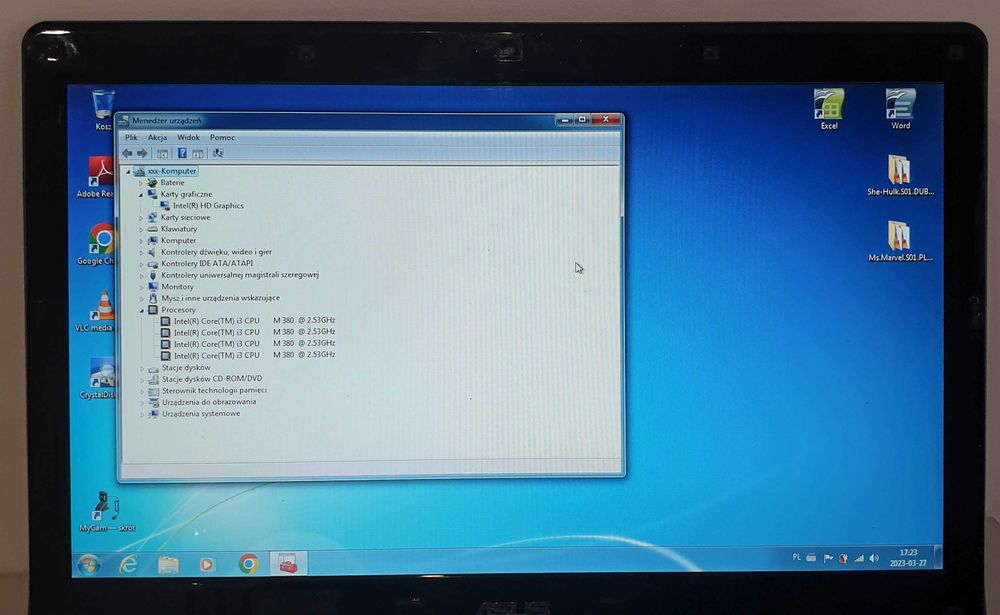Image resolution: width=1000 pixels, height=615 pixels.
Task: Select the Komputer category row
Action: (x=178, y=241)
